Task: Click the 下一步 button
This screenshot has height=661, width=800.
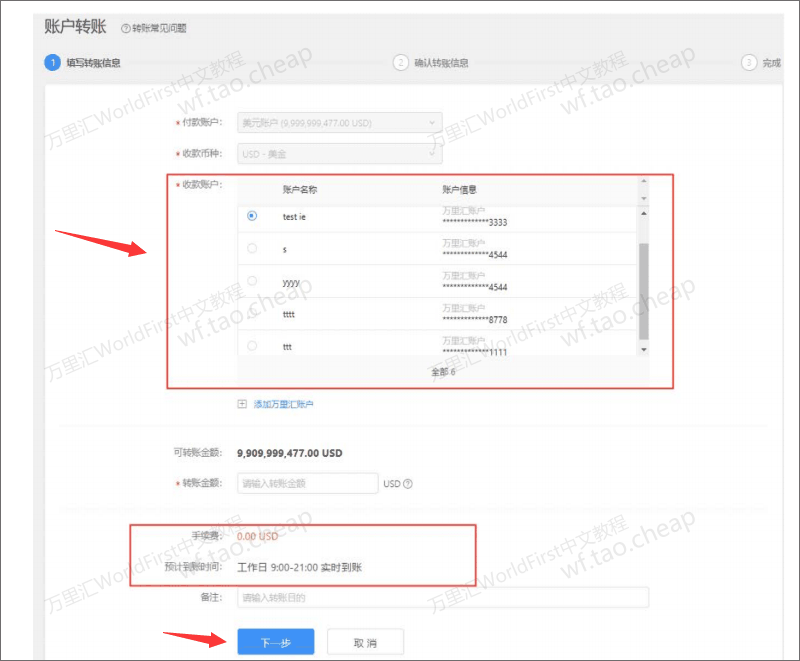Action: [276, 642]
